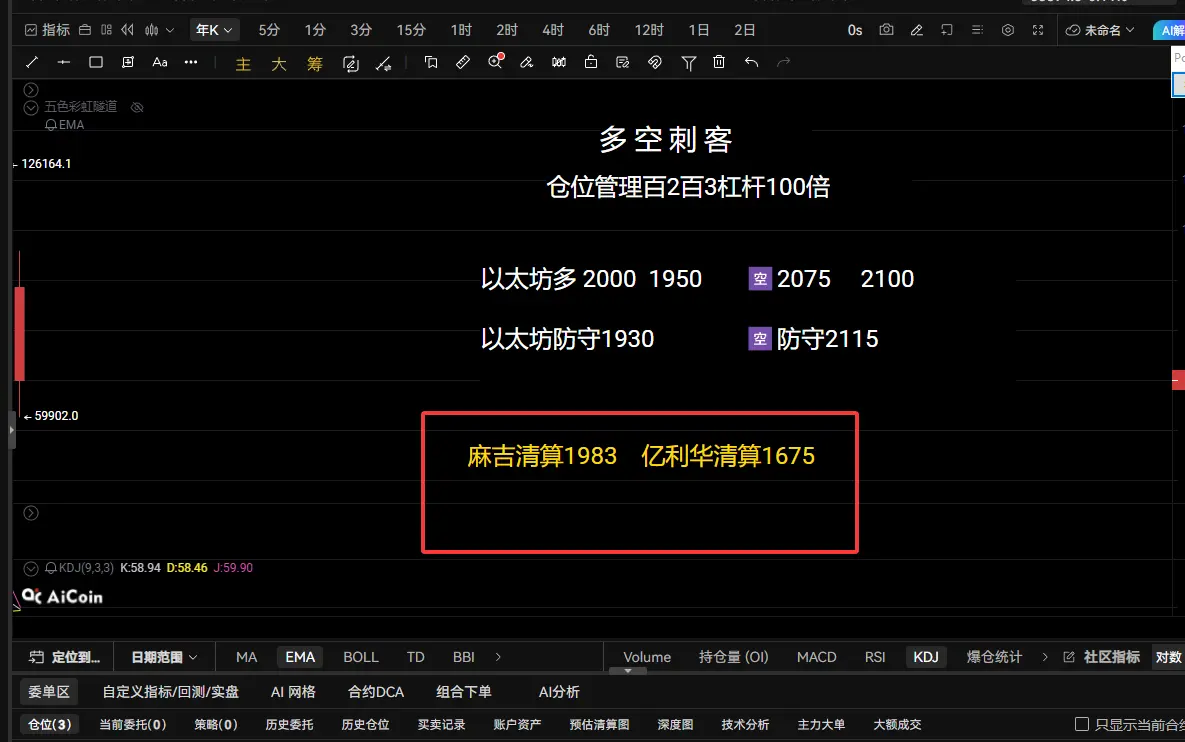This screenshot has height=742, width=1185.
Task: Click the add-note icon beside the pencil
Action: click(946, 30)
